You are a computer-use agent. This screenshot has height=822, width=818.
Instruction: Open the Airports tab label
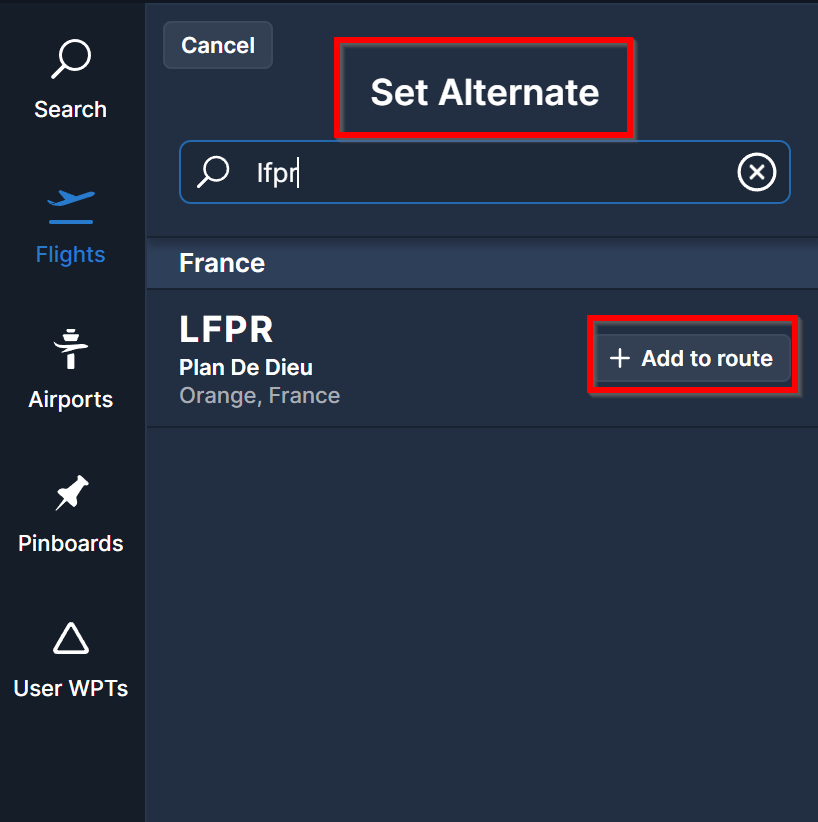[70, 399]
